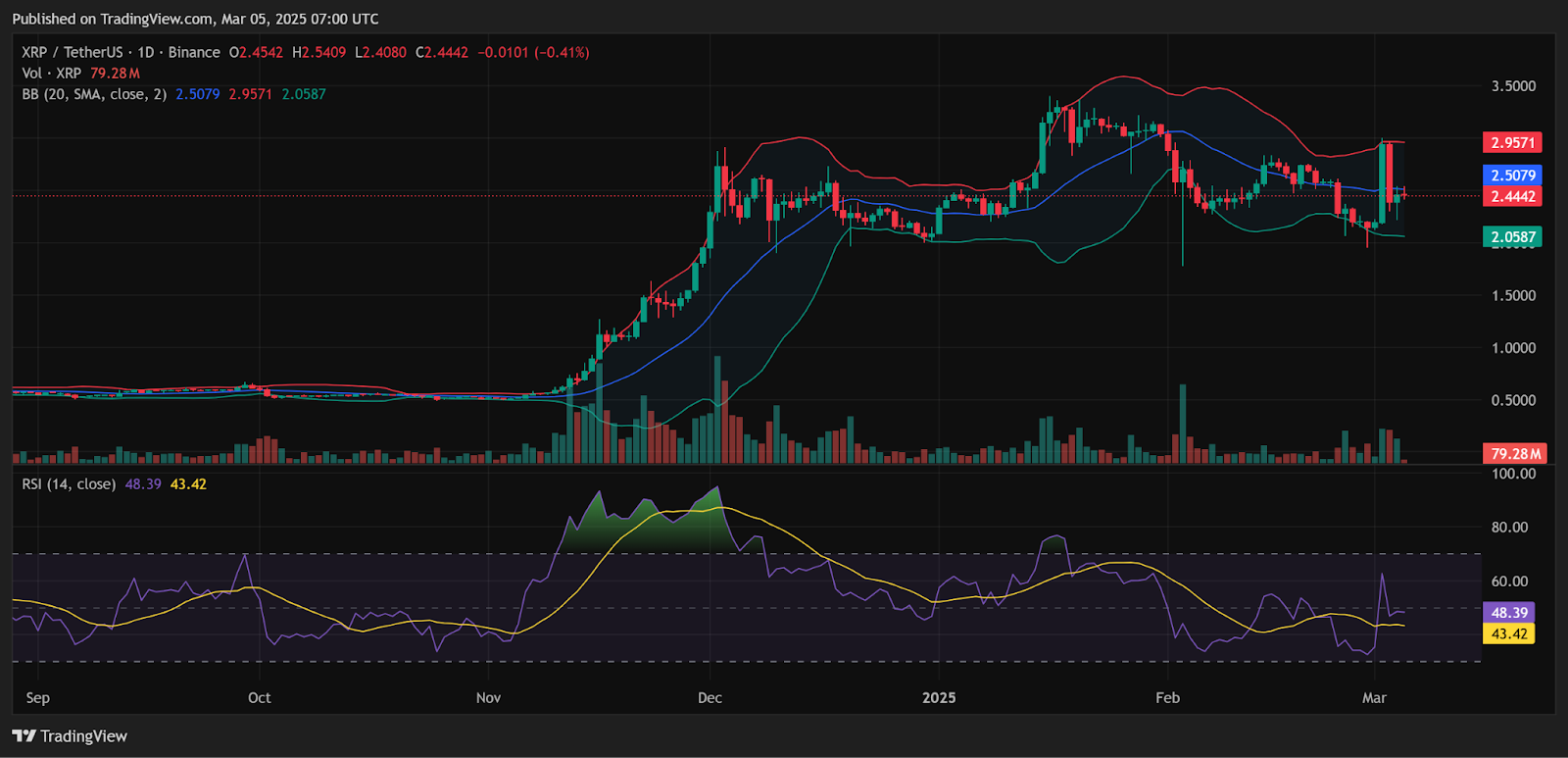Select the XRP / TetherUS symbol title

click(72, 53)
